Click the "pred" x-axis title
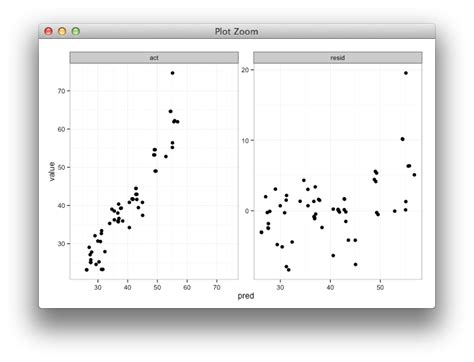The width and height of the screenshot is (474, 362). click(246, 296)
